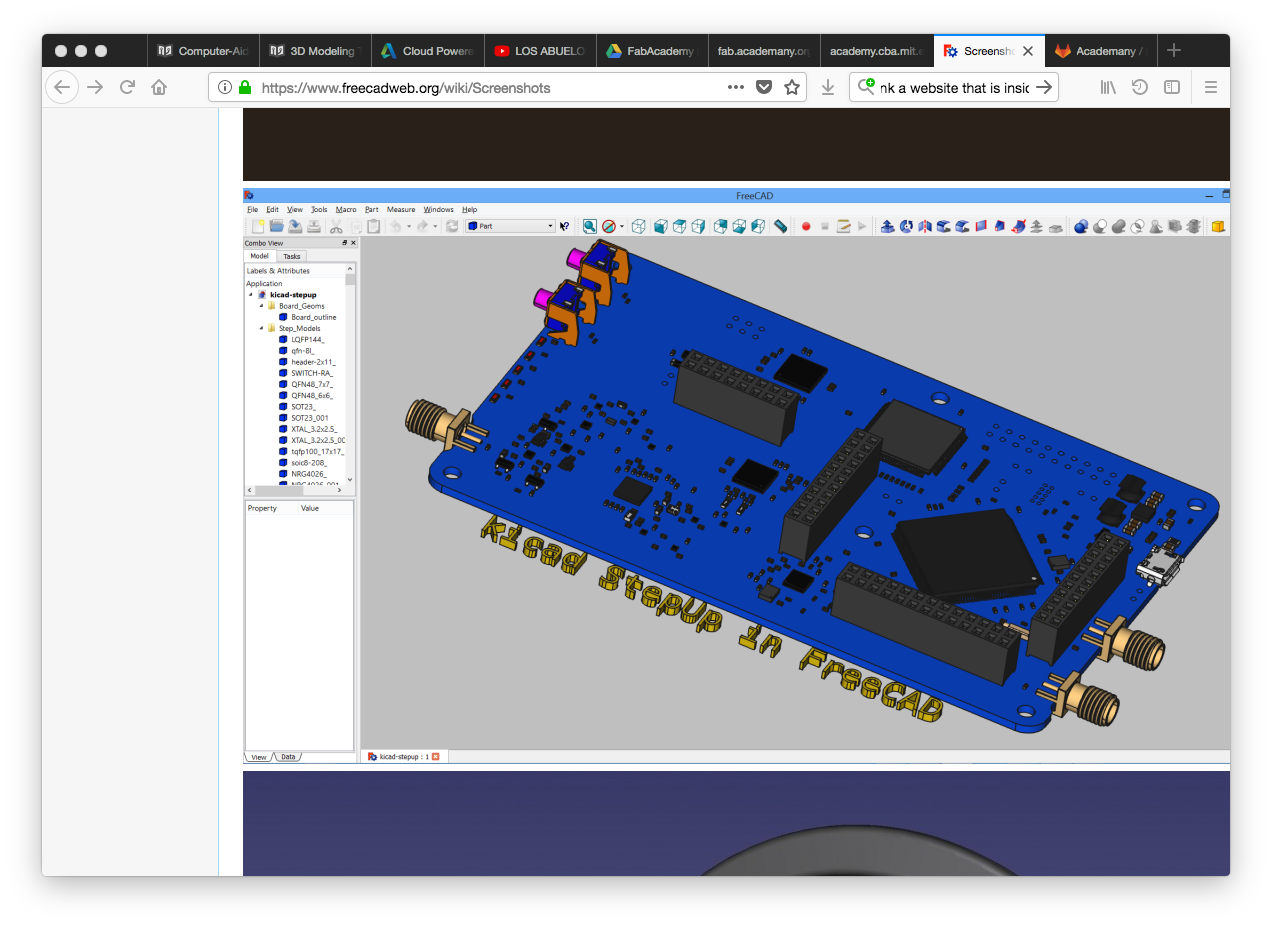
Task: Click the Part Extrude icon
Action: click(887, 227)
